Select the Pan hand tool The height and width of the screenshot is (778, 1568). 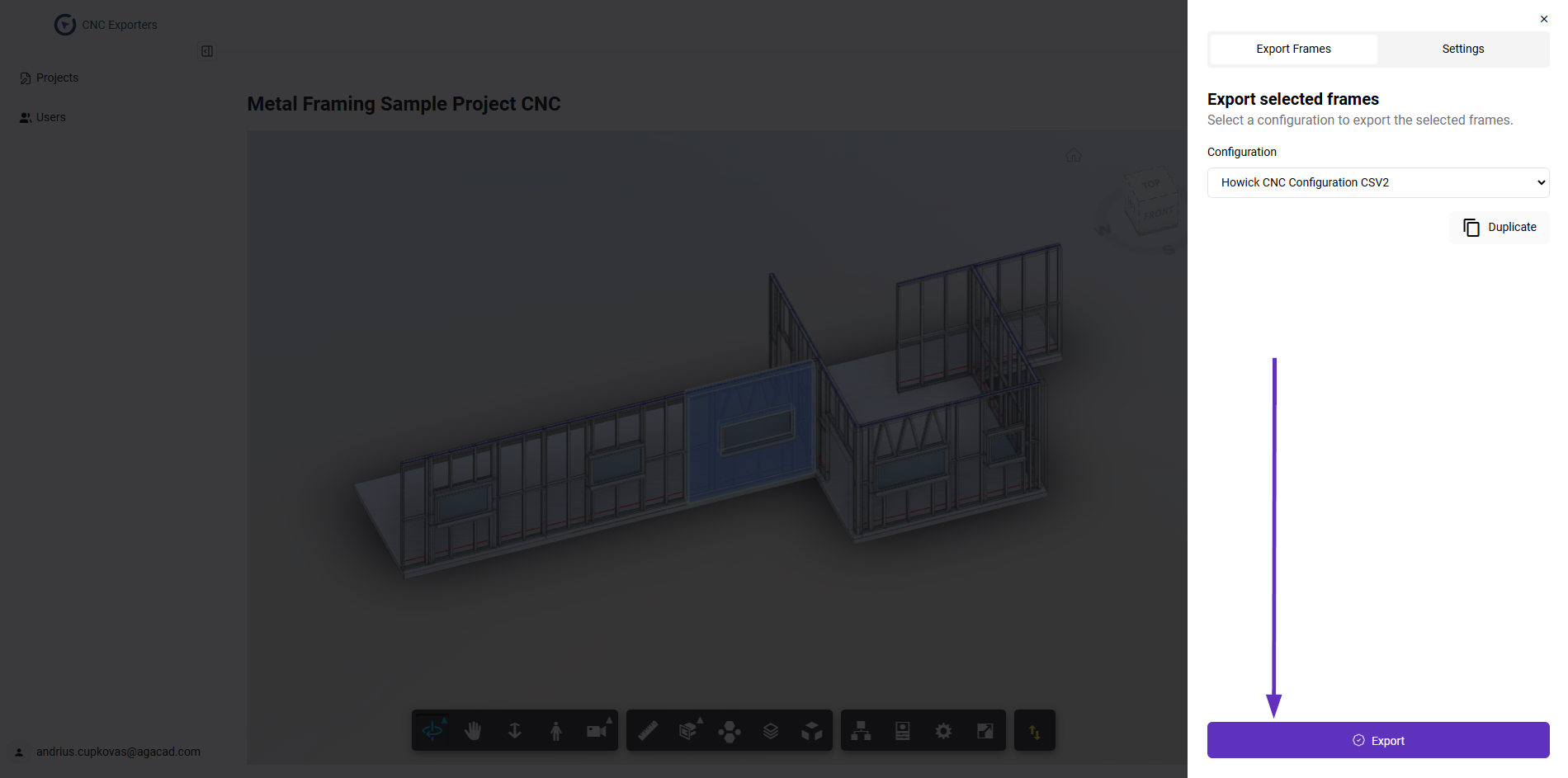(x=473, y=730)
